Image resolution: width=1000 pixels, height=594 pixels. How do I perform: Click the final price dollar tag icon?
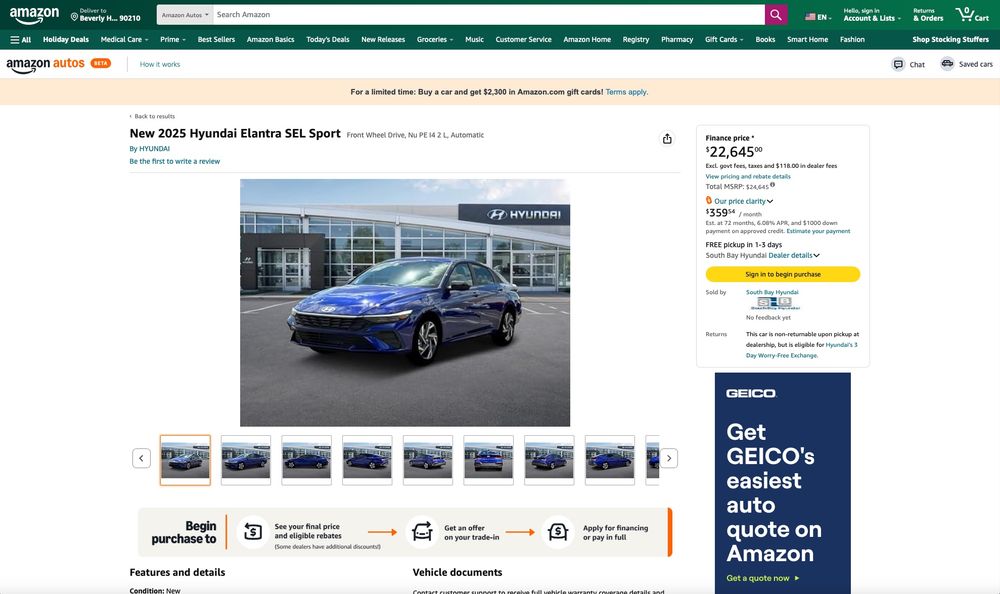coord(253,531)
